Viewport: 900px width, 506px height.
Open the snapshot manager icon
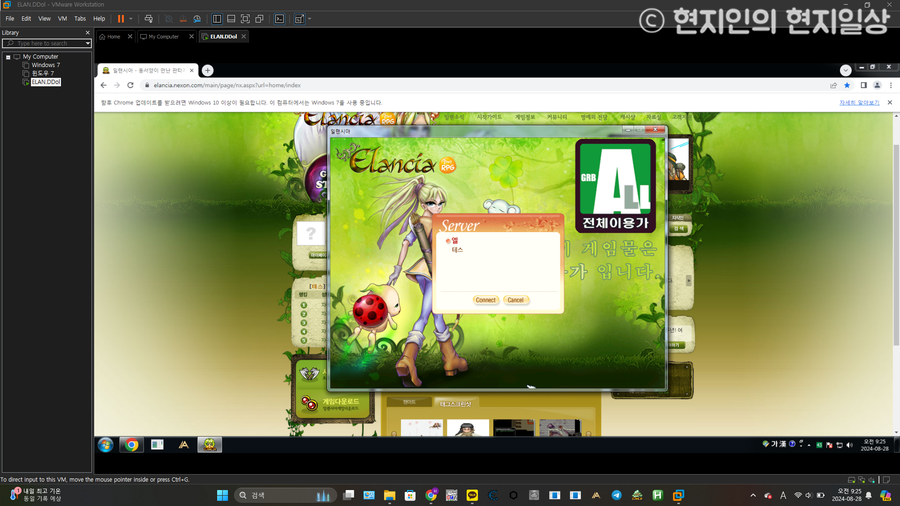point(197,19)
